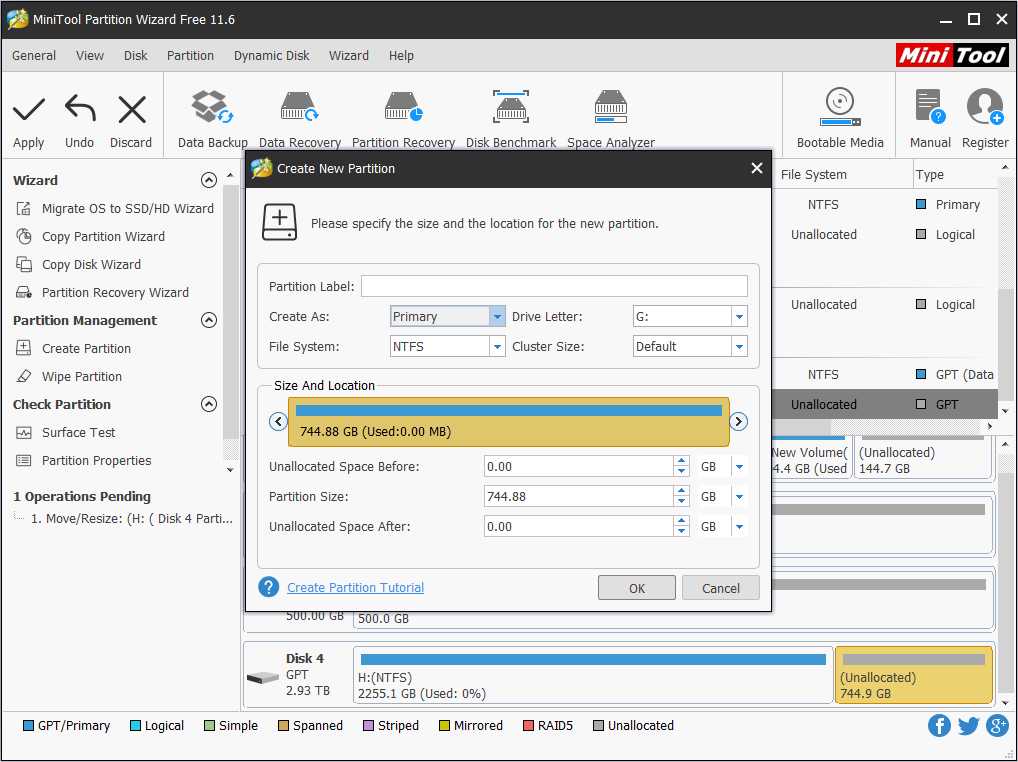The width and height of the screenshot is (1018, 762).
Task: Choose Wipe Partition in sidebar
Action: 68,376
